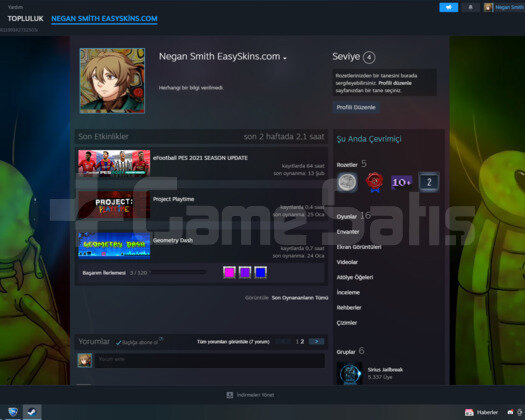Image resolution: width=525 pixels, height=420 pixels.
Task: Click the magenta achievement square
Action: [229, 272]
